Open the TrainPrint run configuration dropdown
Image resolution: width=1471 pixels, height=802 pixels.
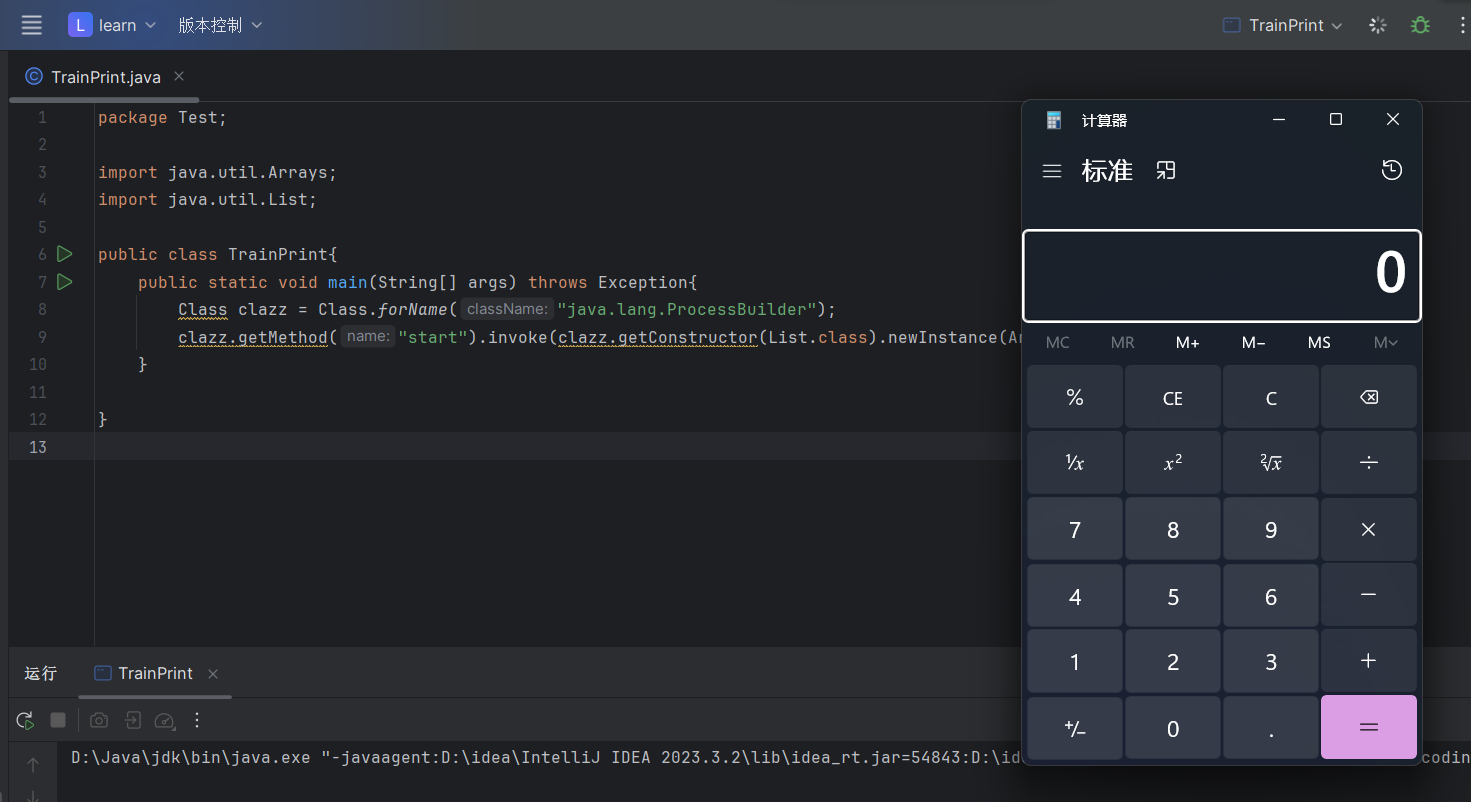[1284, 25]
